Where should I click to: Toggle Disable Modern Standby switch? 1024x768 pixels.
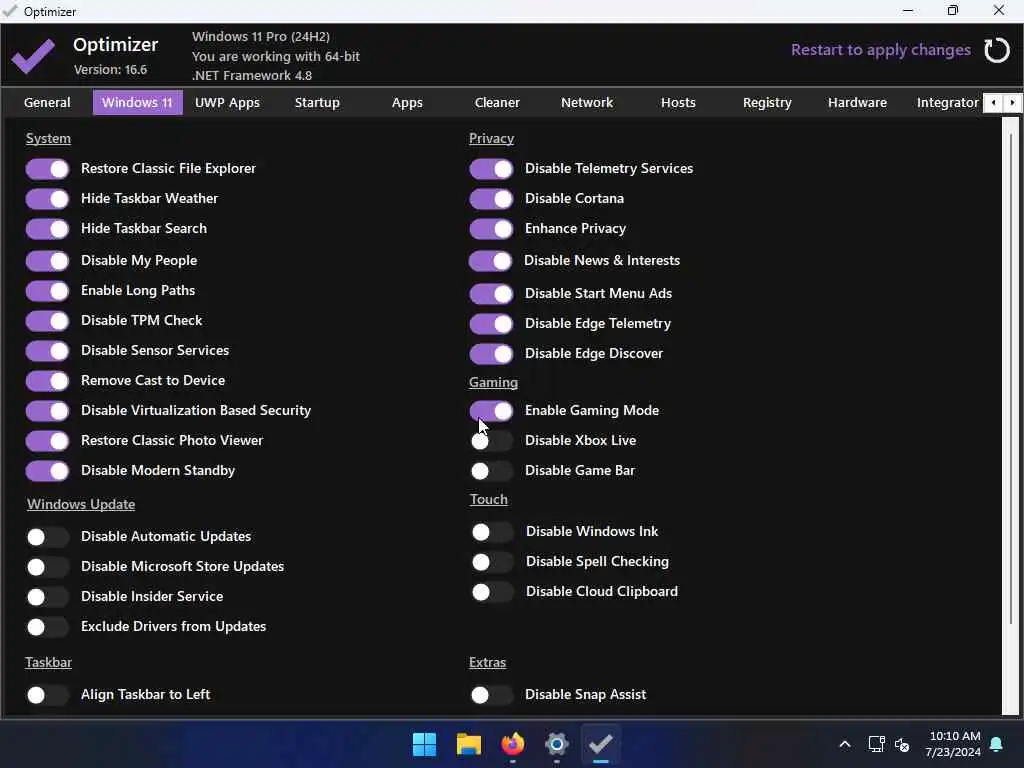[47, 471]
